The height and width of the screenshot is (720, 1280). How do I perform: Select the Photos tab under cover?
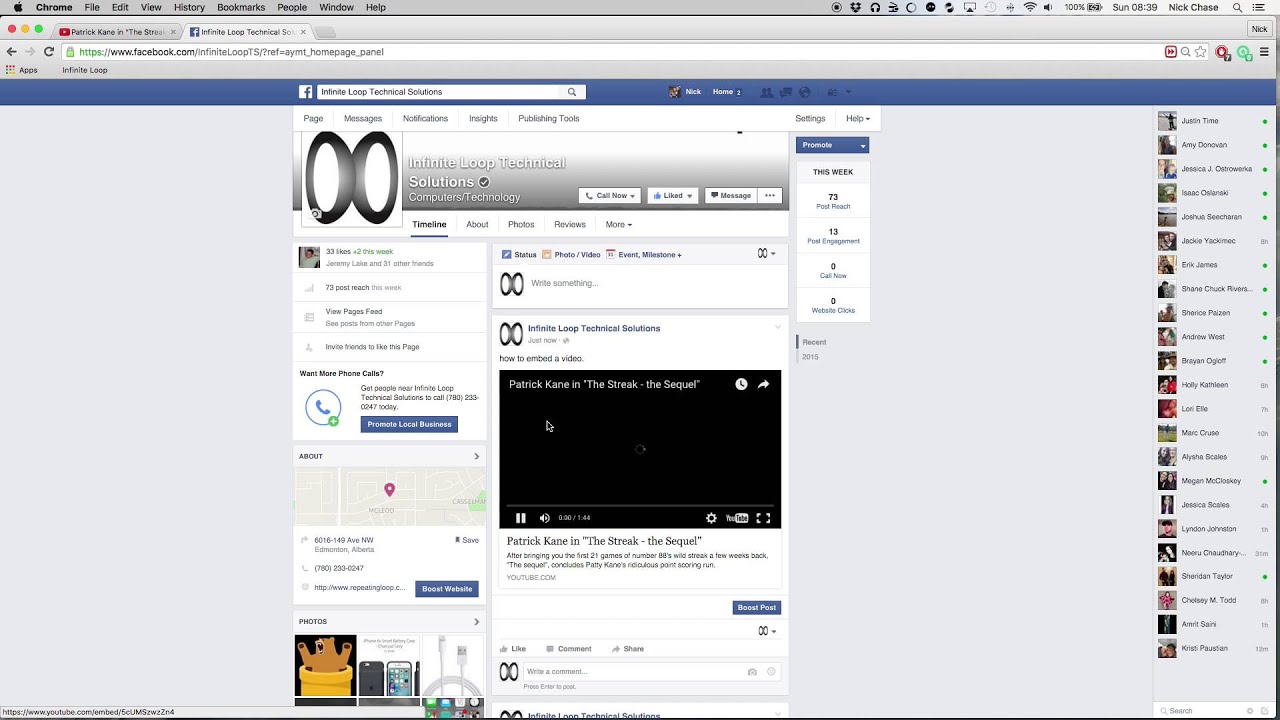(x=521, y=224)
